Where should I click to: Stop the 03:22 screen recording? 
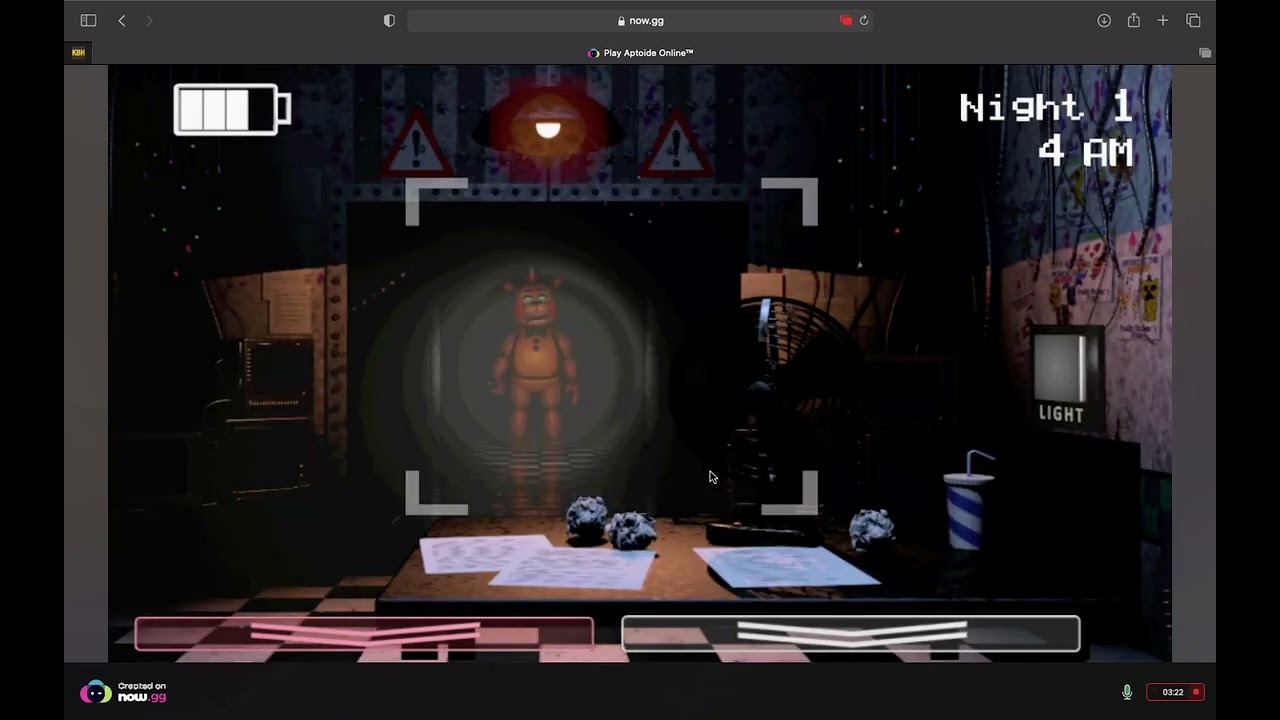tap(1176, 692)
